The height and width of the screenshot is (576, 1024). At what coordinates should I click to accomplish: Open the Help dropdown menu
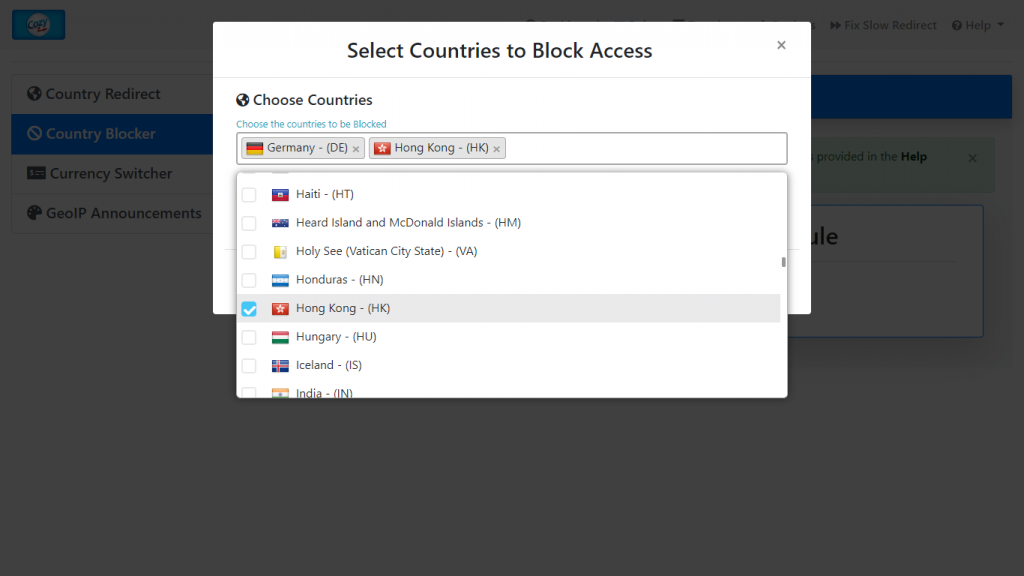[x=978, y=25]
